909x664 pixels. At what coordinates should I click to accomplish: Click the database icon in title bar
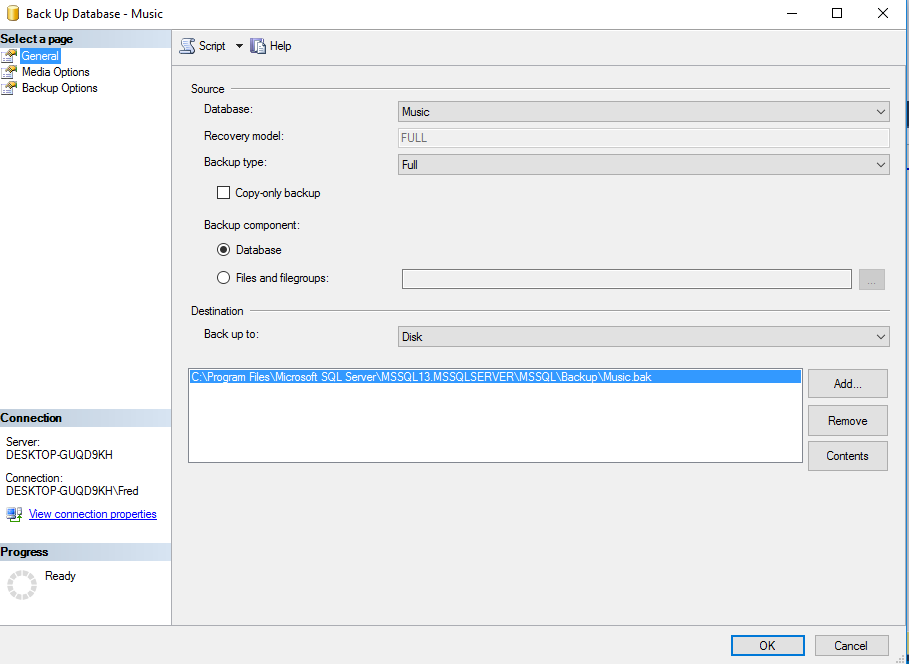tap(13, 14)
